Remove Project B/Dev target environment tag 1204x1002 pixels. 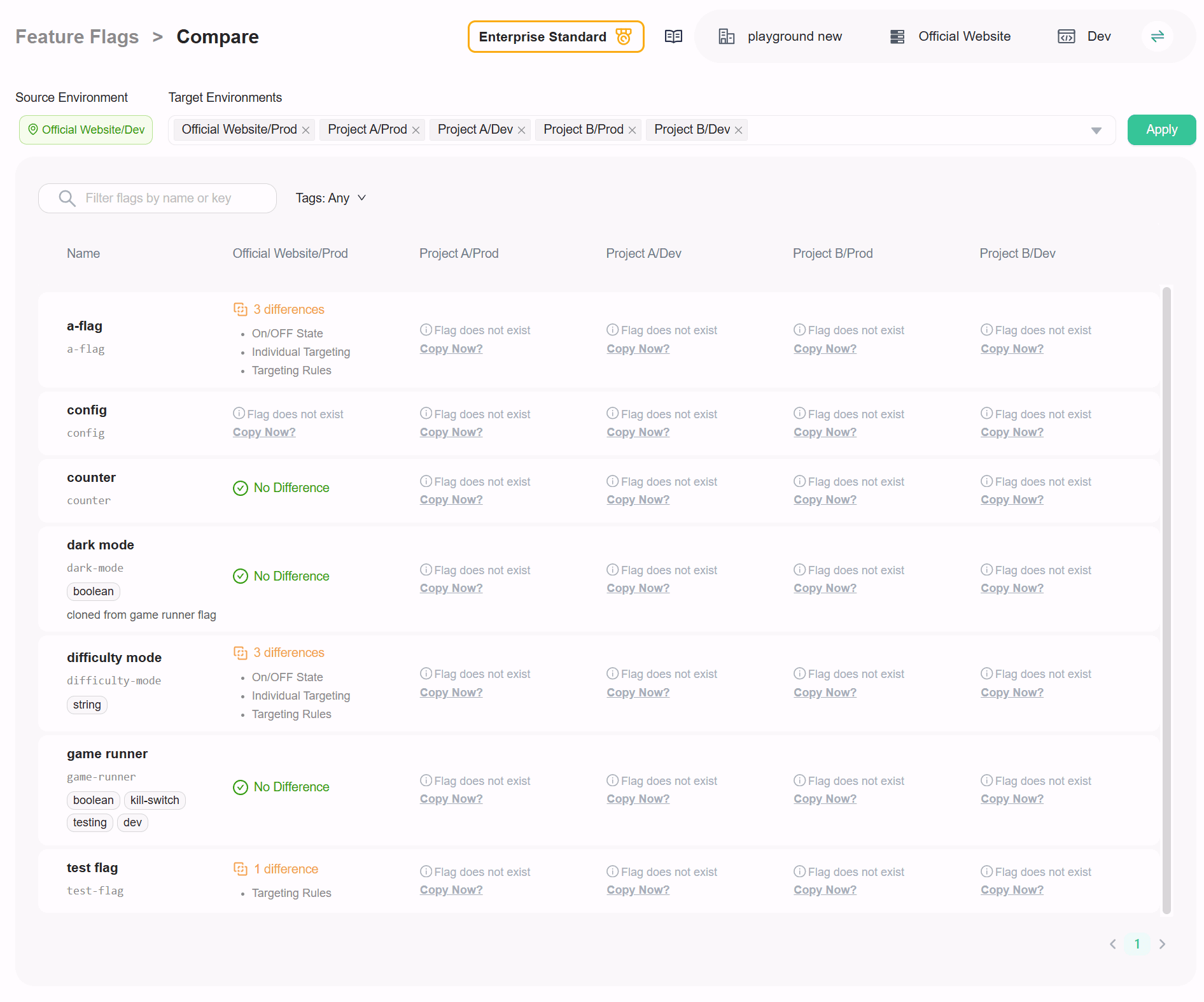(739, 130)
